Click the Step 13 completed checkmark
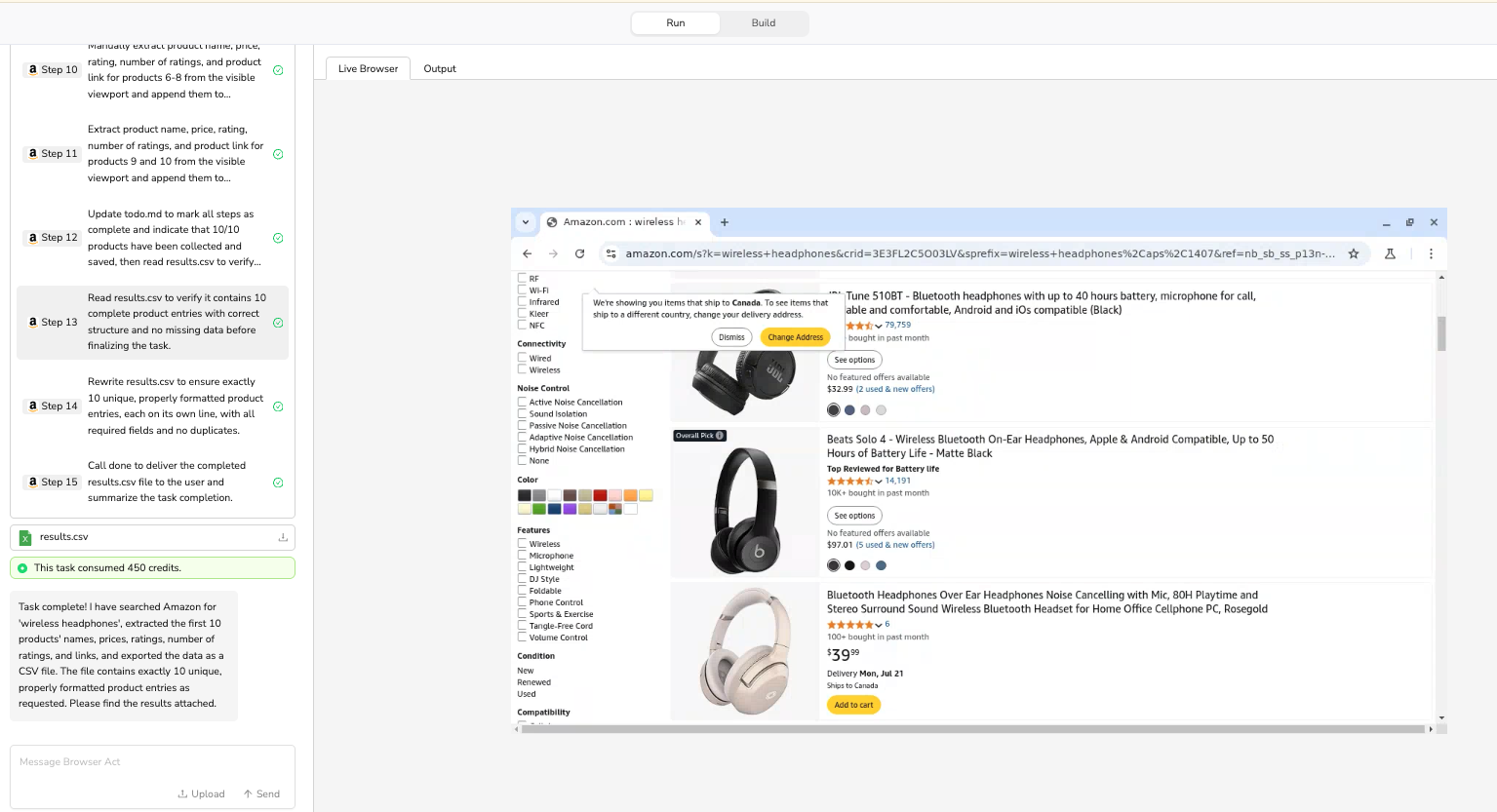1497x812 pixels. click(278, 323)
